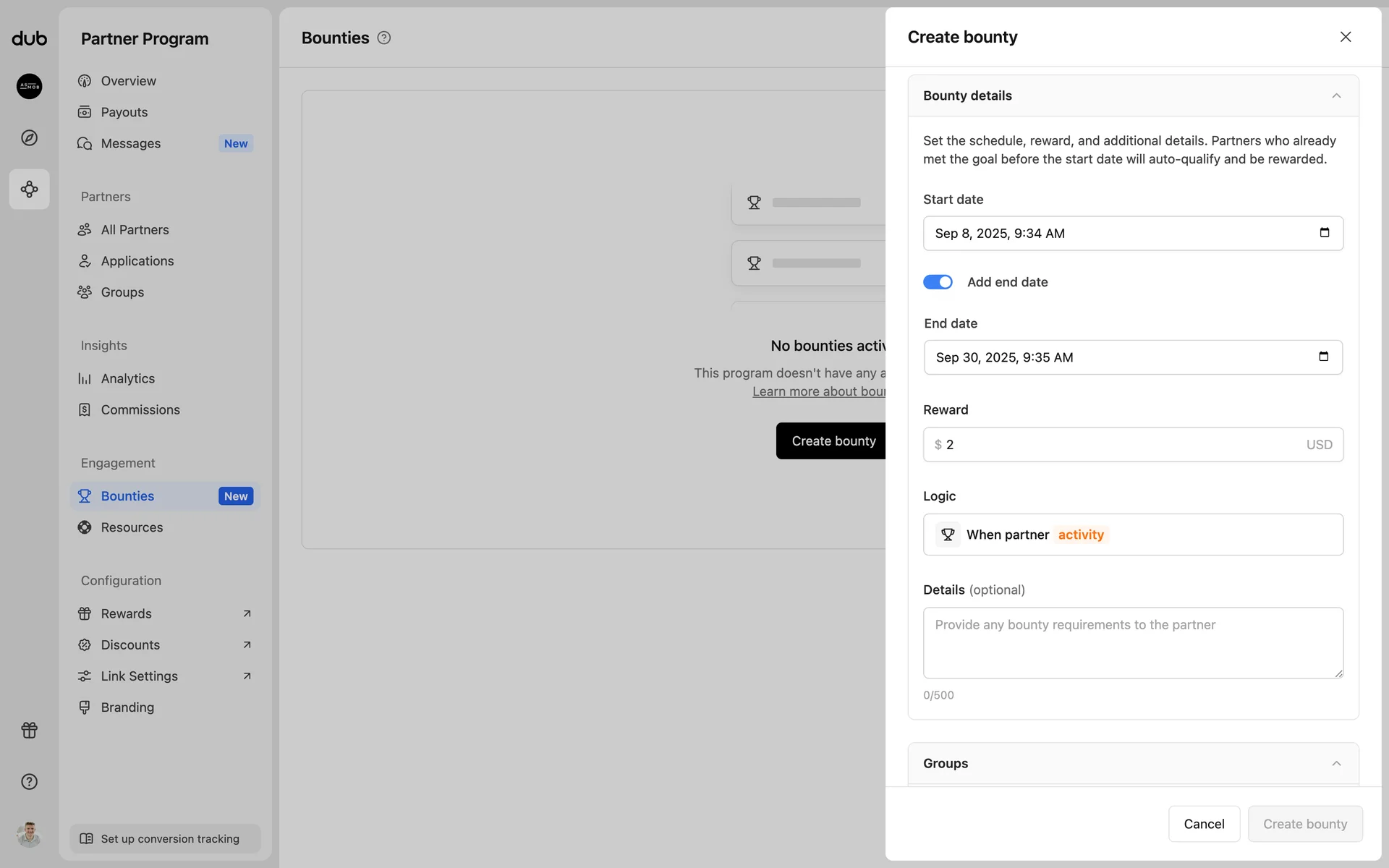The width and height of the screenshot is (1389, 868).
Task: Open the compass explore icon in left rail
Action: tap(29, 137)
